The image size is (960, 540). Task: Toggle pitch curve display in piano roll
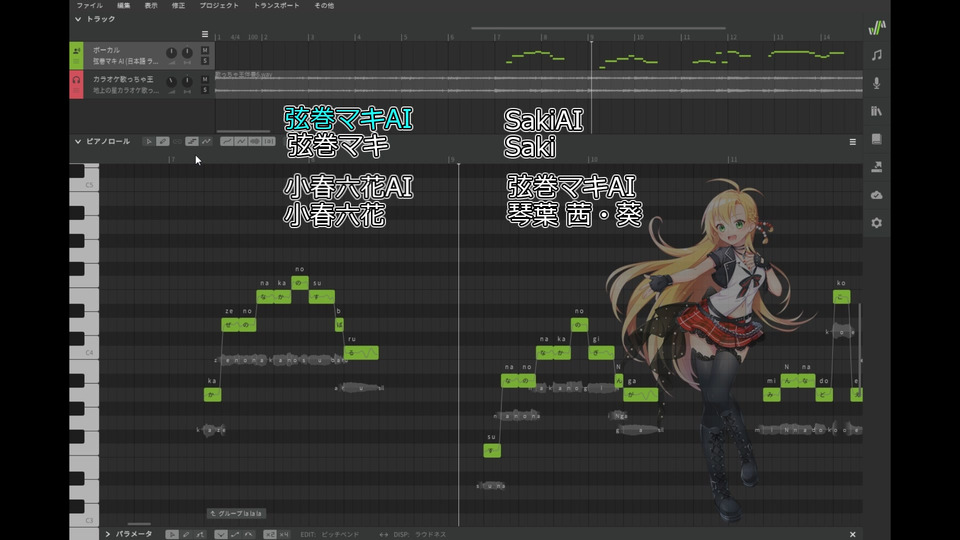[x=241, y=141]
